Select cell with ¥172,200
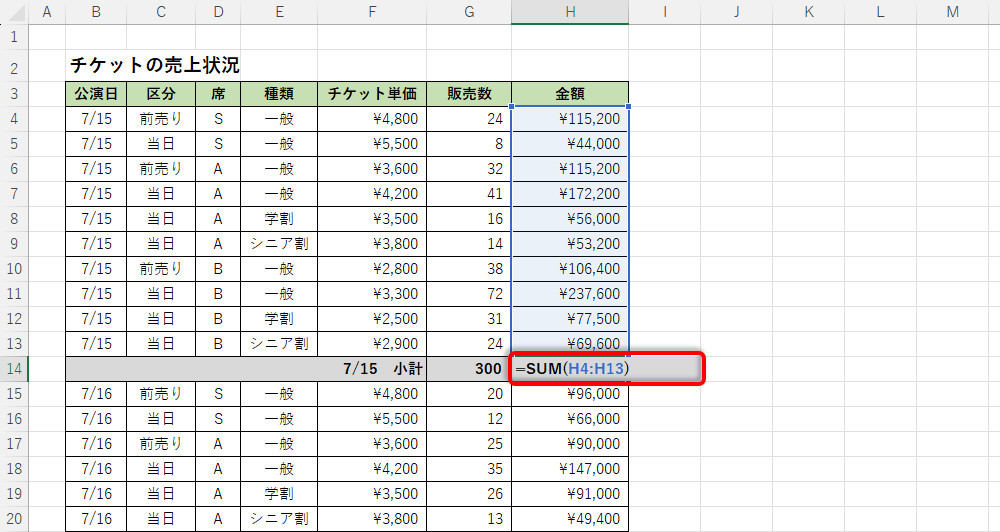Image resolution: width=1000 pixels, height=532 pixels. coord(570,194)
